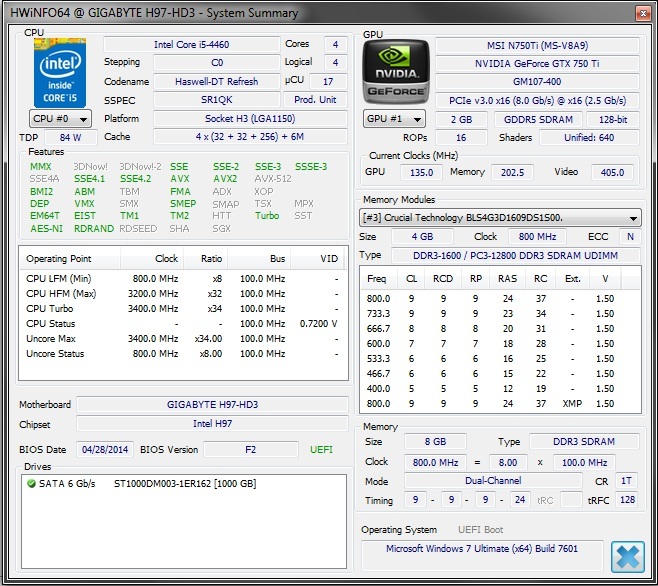Click the GDDR5 SDRAM field
Image resolution: width=658 pixels, height=586 pixels.
click(538, 120)
